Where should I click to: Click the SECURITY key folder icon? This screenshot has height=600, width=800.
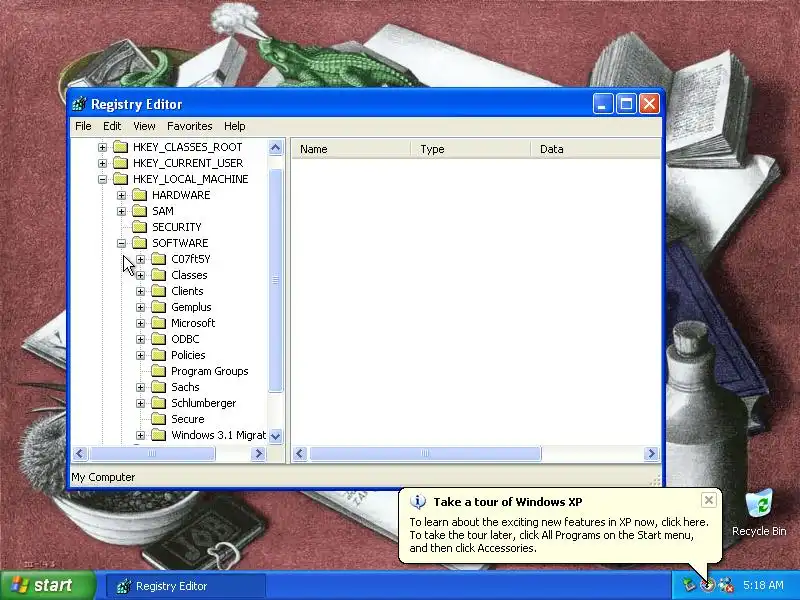click(x=139, y=227)
